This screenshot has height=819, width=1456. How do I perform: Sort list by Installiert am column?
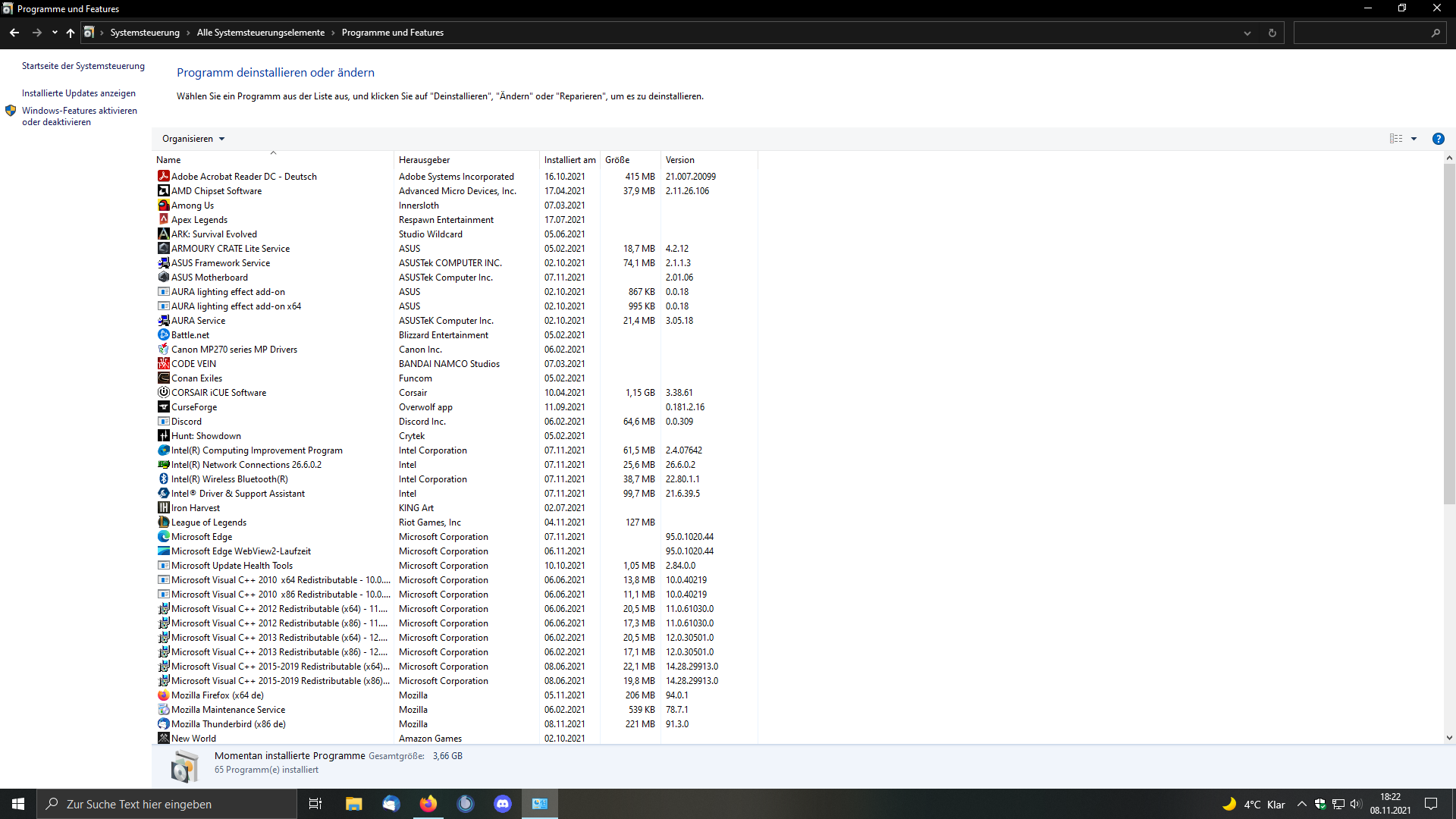point(570,160)
